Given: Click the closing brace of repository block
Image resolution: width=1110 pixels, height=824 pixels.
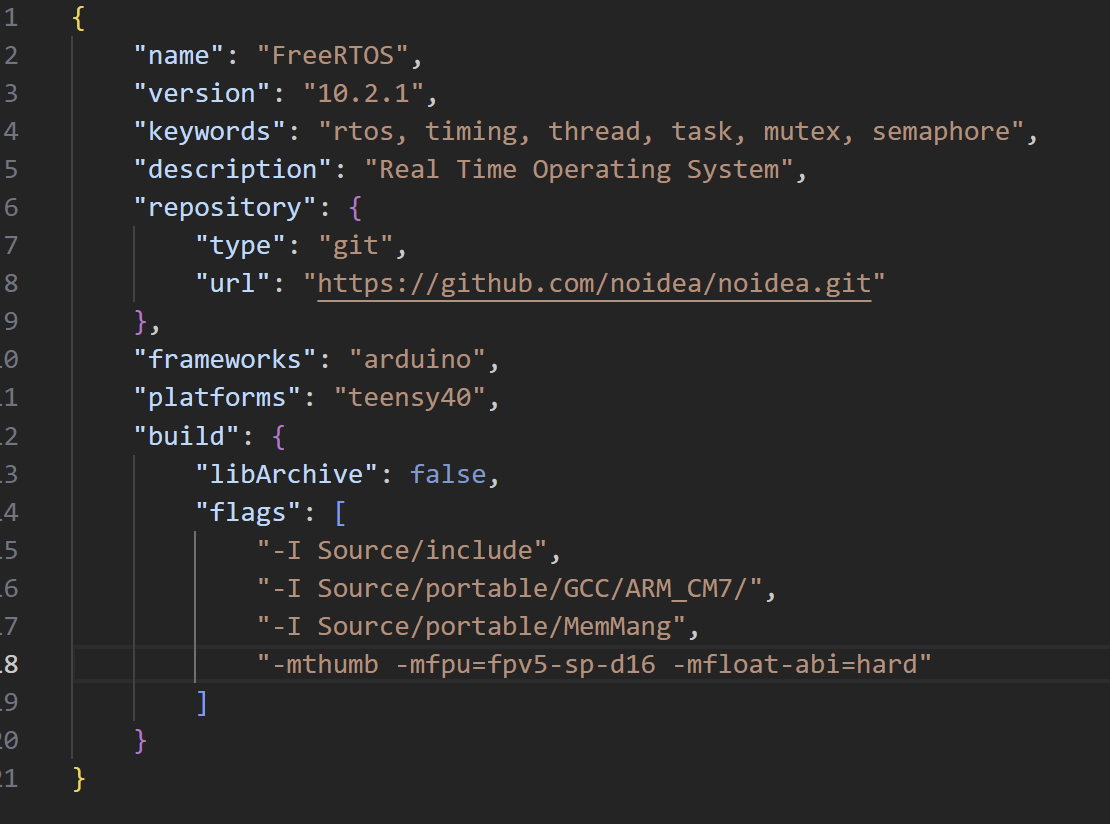Looking at the screenshot, I should [140, 322].
